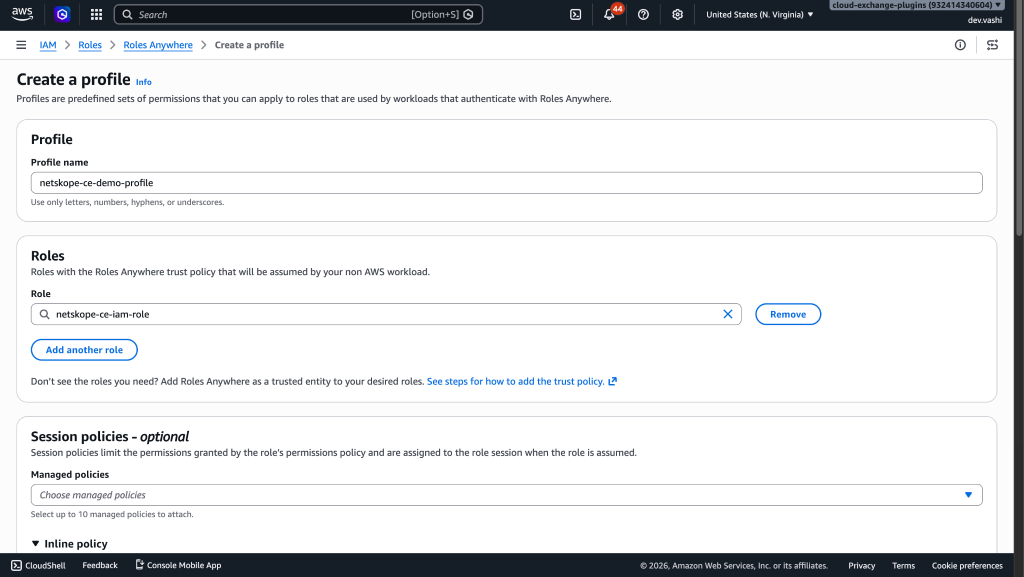Go to Roles breadcrumb
1024x577 pixels.
[90, 45]
